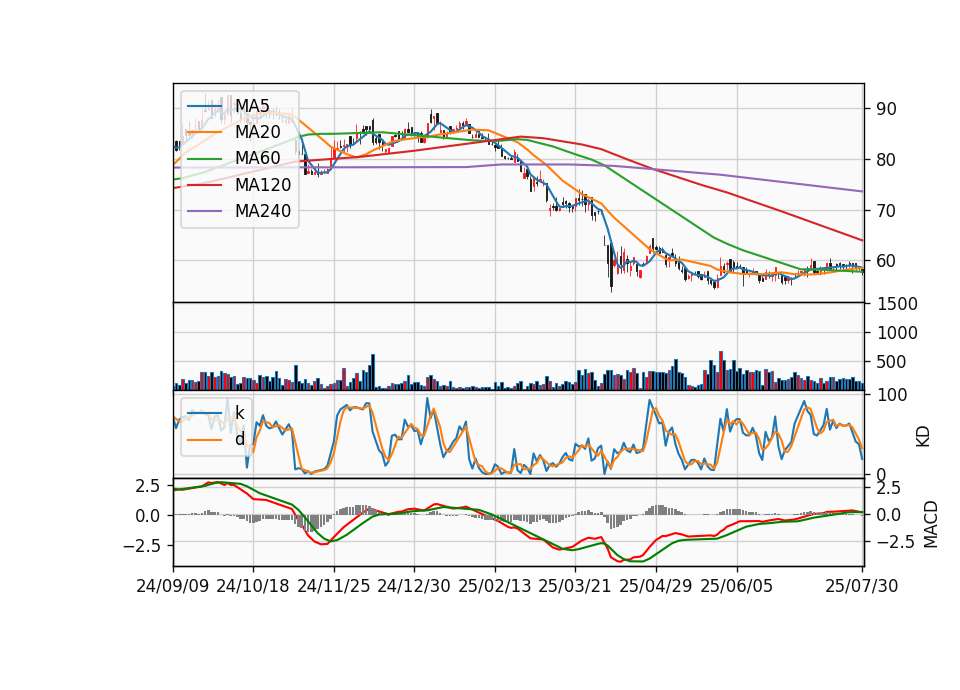Click the 25/04/29 date axis label
The width and height of the screenshot is (960, 690).
[656, 586]
